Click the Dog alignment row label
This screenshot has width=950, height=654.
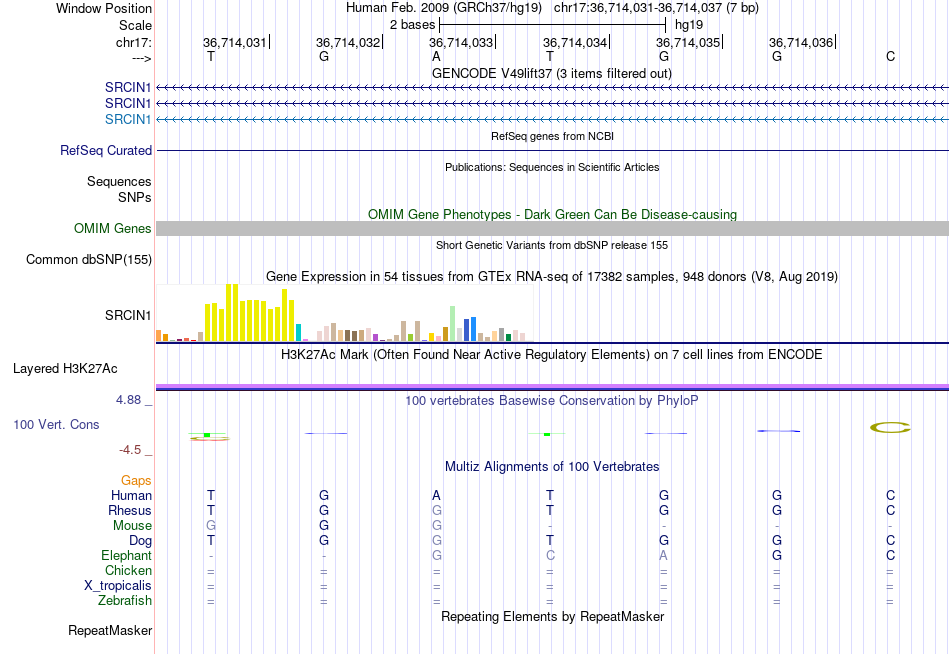pos(140,541)
